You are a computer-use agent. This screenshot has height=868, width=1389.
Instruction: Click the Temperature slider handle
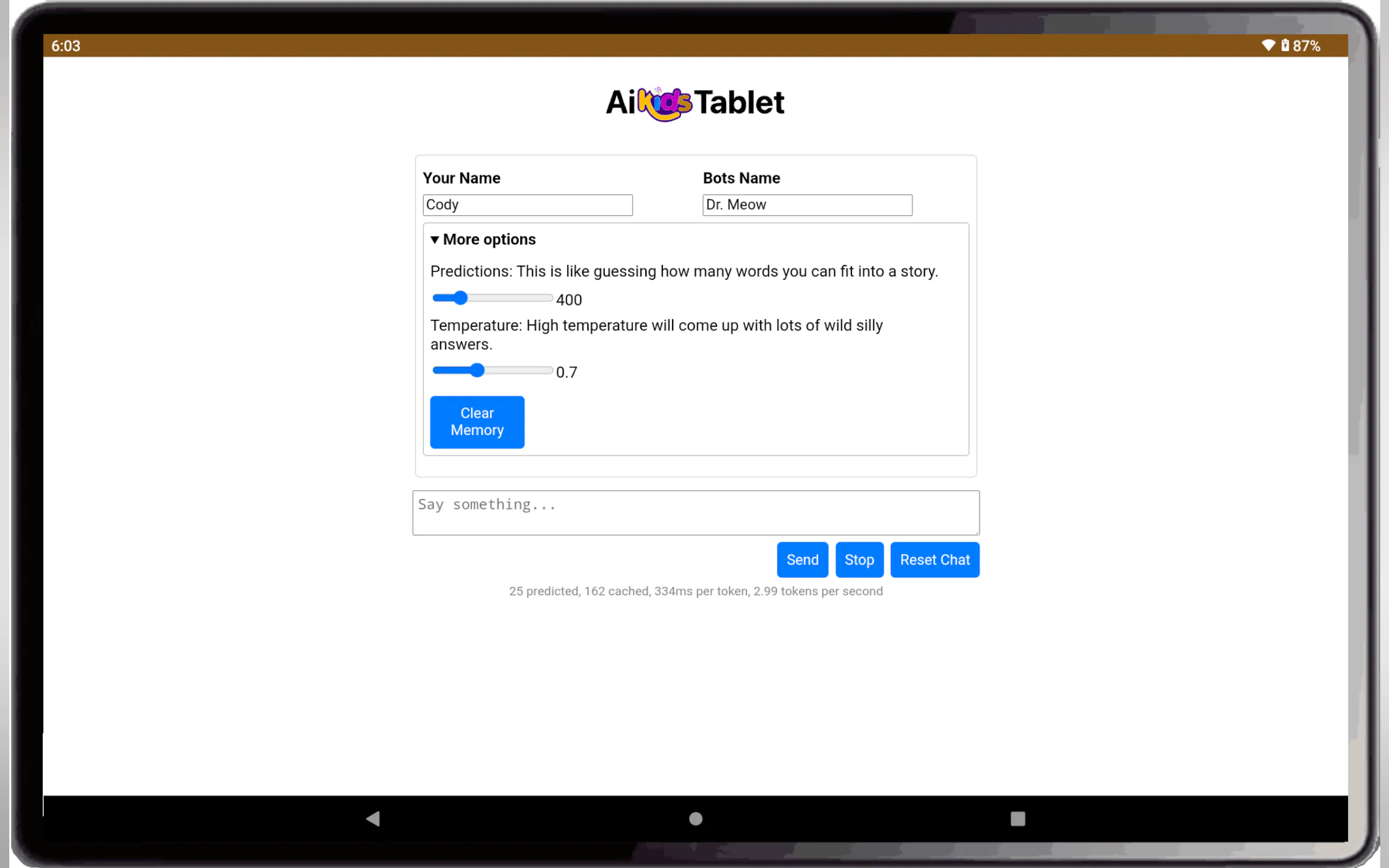477,370
